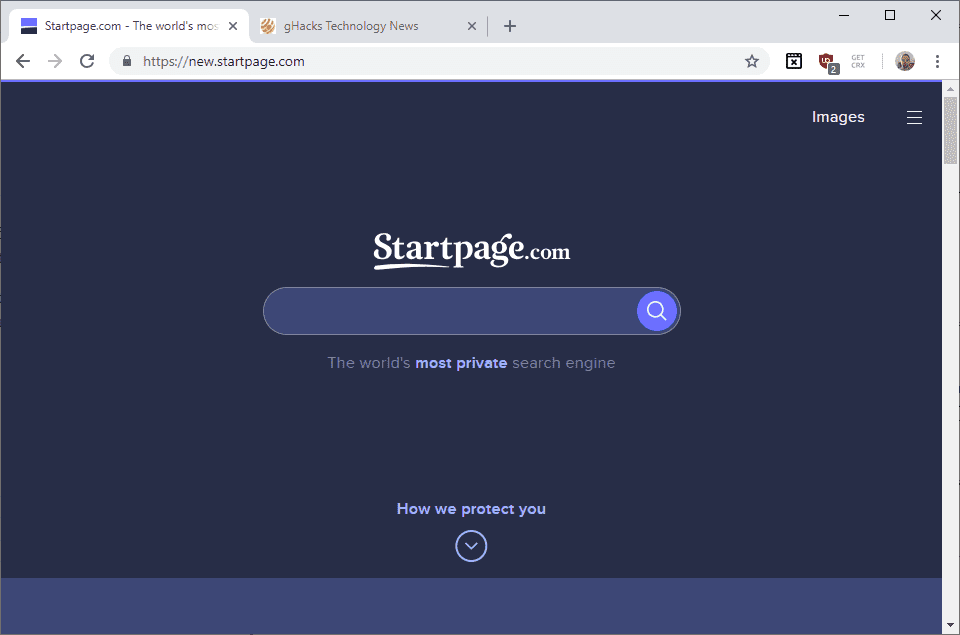
Task: Click the scrollbar down arrow
Action: [950, 625]
